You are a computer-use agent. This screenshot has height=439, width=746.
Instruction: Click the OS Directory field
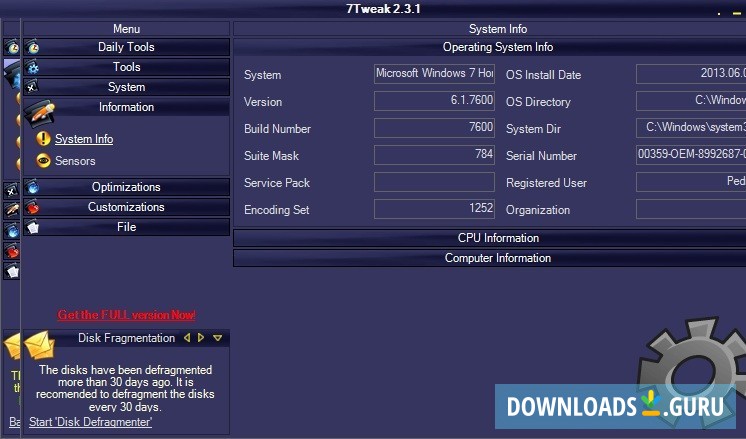pyautogui.click(x=691, y=101)
